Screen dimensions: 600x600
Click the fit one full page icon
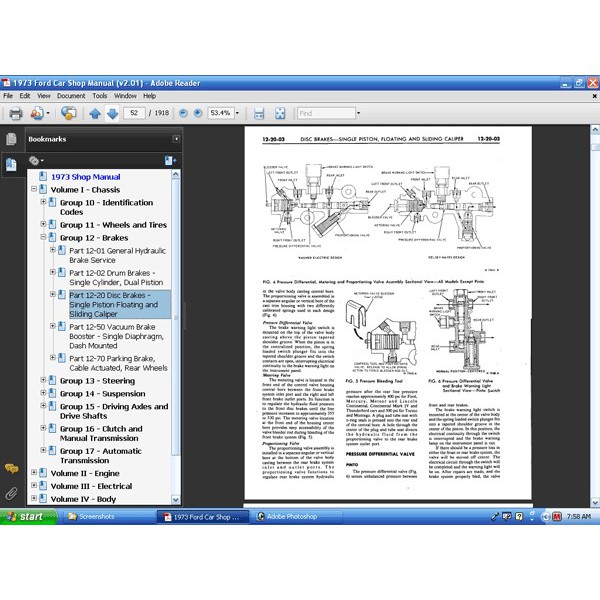(280, 113)
